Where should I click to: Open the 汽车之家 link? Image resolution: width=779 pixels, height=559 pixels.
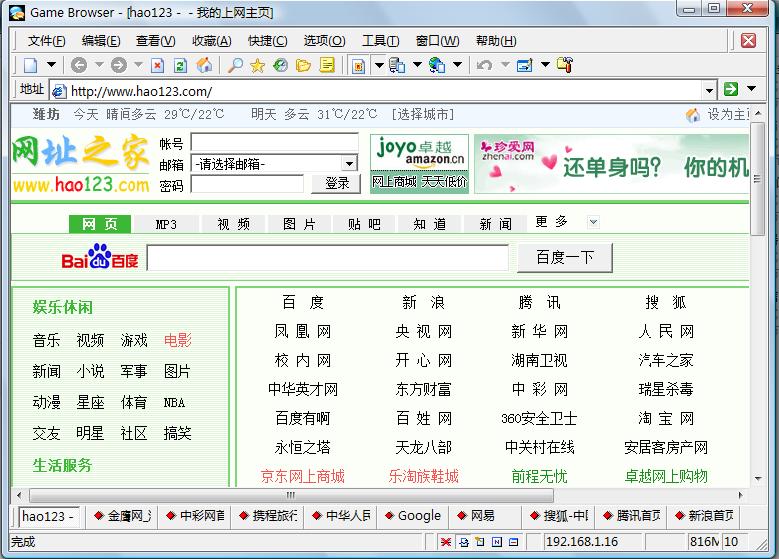[666, 360]
